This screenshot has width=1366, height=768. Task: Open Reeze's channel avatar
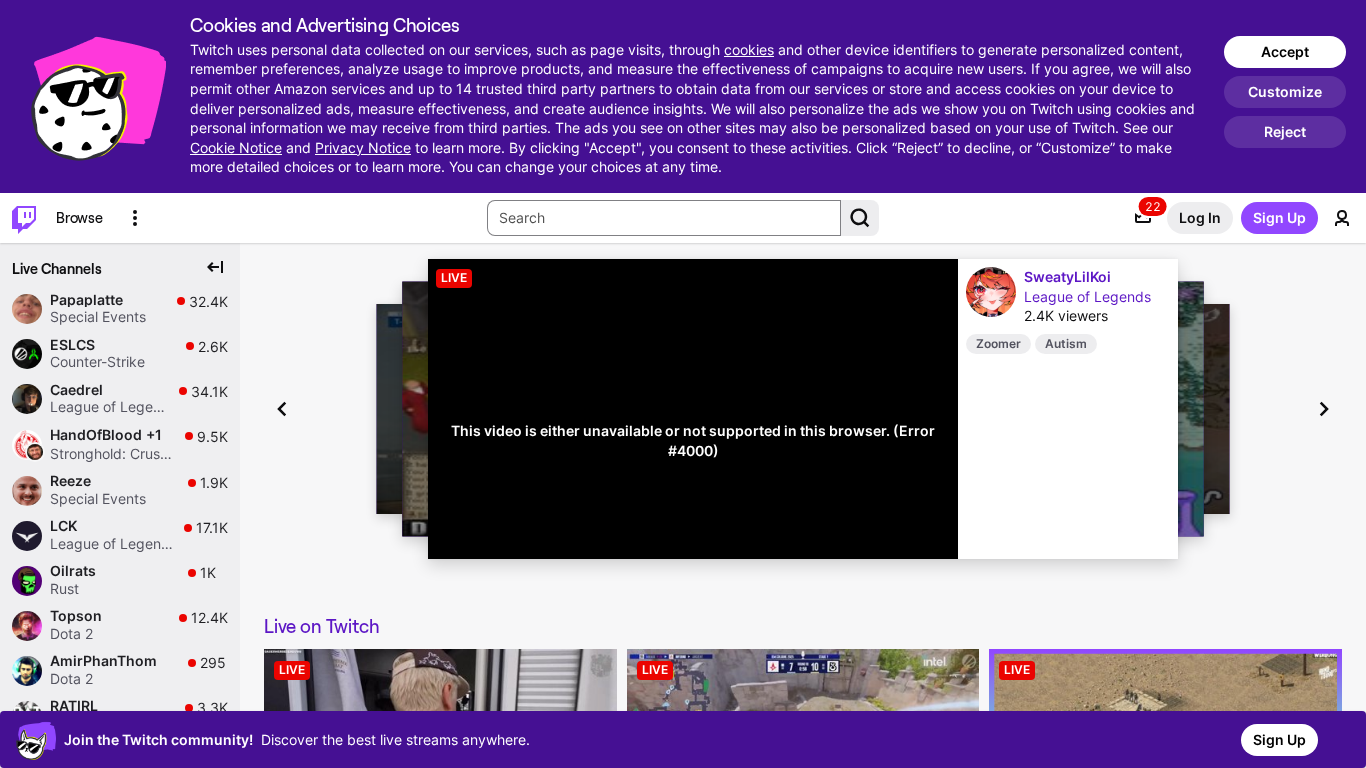[x=26, y=490]
